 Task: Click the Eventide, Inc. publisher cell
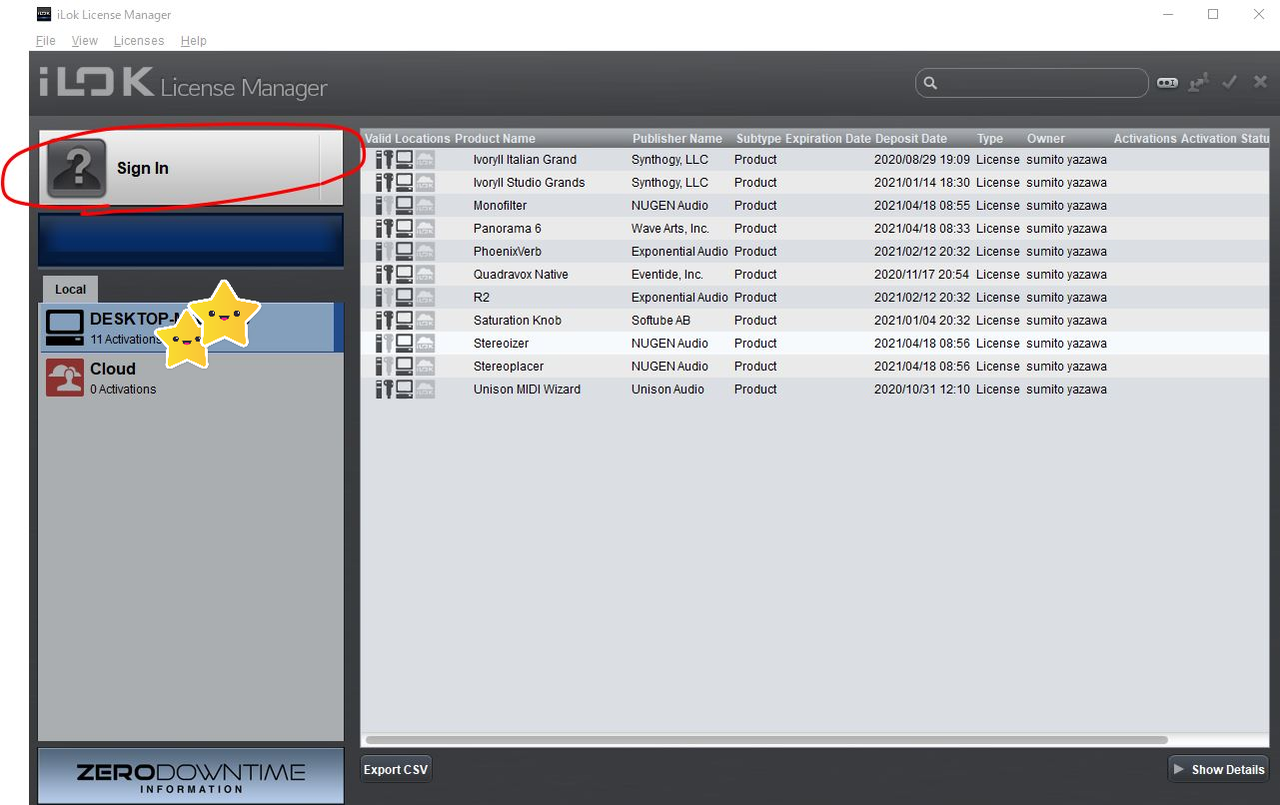click(667, 274)
